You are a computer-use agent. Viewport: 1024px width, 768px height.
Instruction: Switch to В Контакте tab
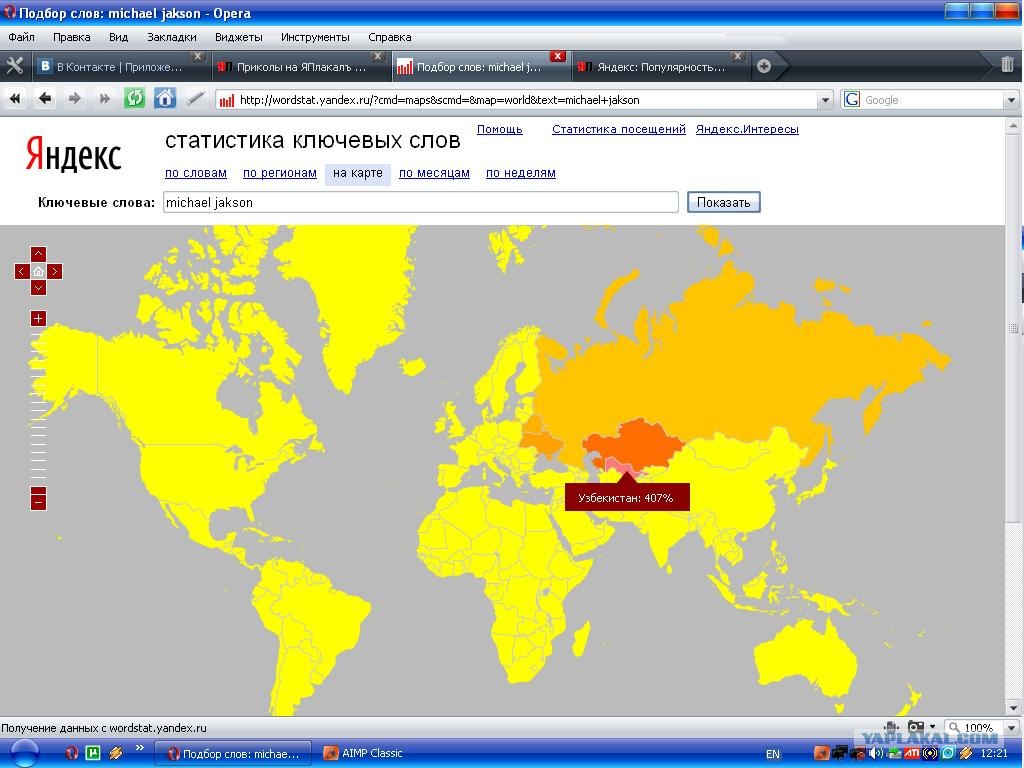[121, 67]
